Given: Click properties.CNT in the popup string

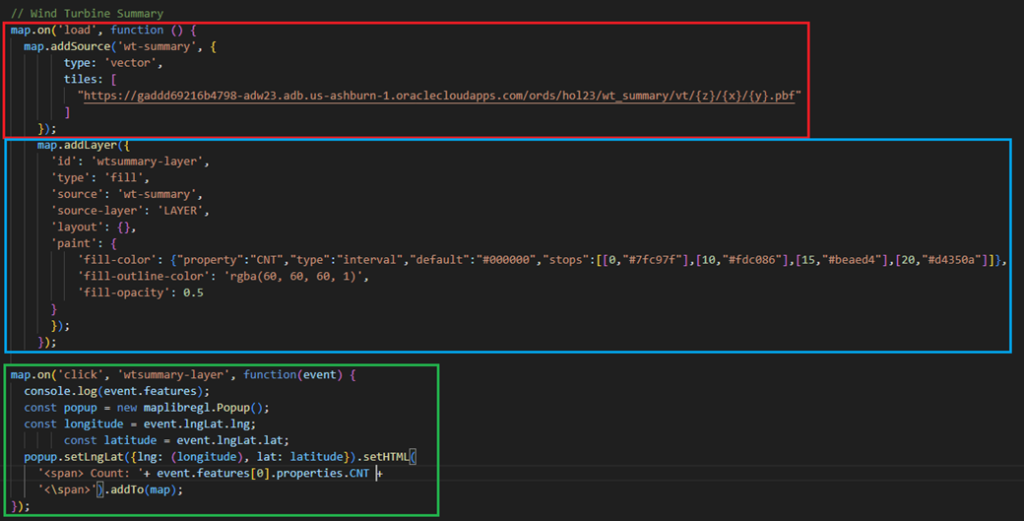Looking at the screenshot, I should (x=323, y=473).
